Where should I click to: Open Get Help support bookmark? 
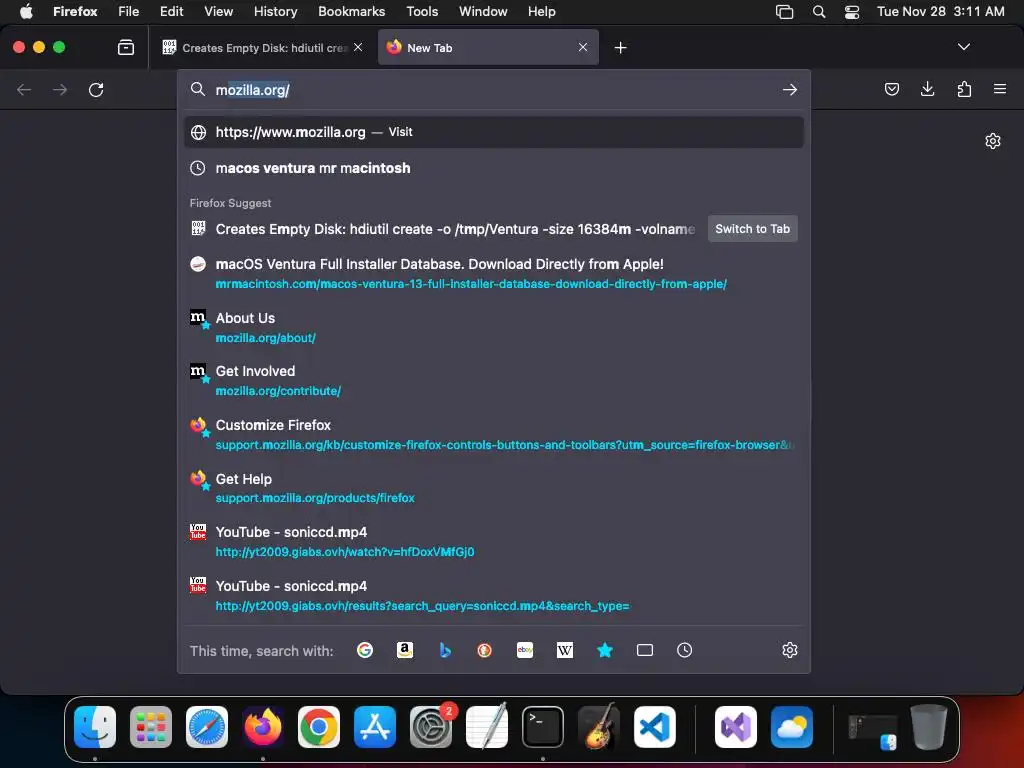pos(494,488)
